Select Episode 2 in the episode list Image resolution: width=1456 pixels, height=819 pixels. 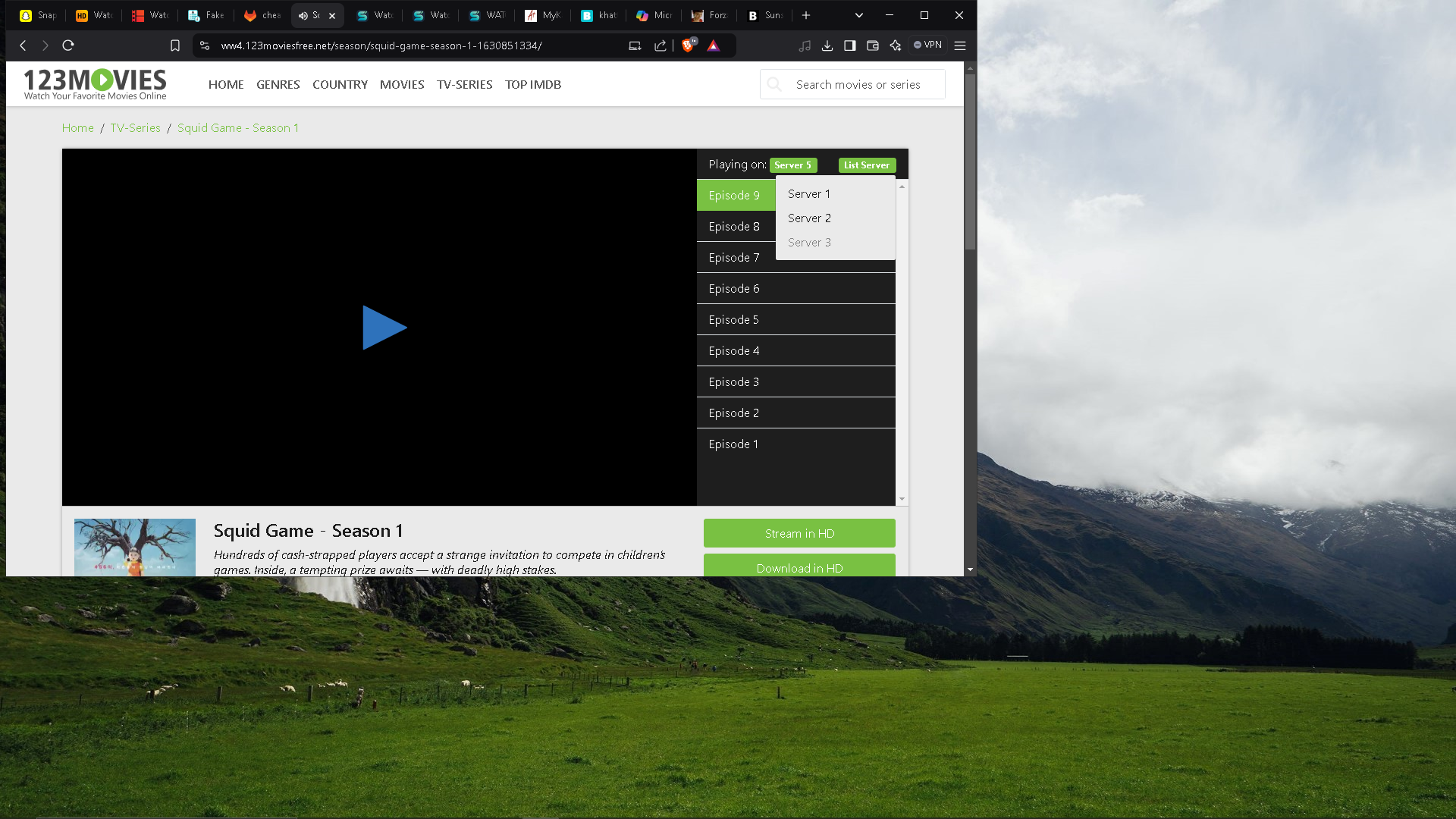point(795,413)
